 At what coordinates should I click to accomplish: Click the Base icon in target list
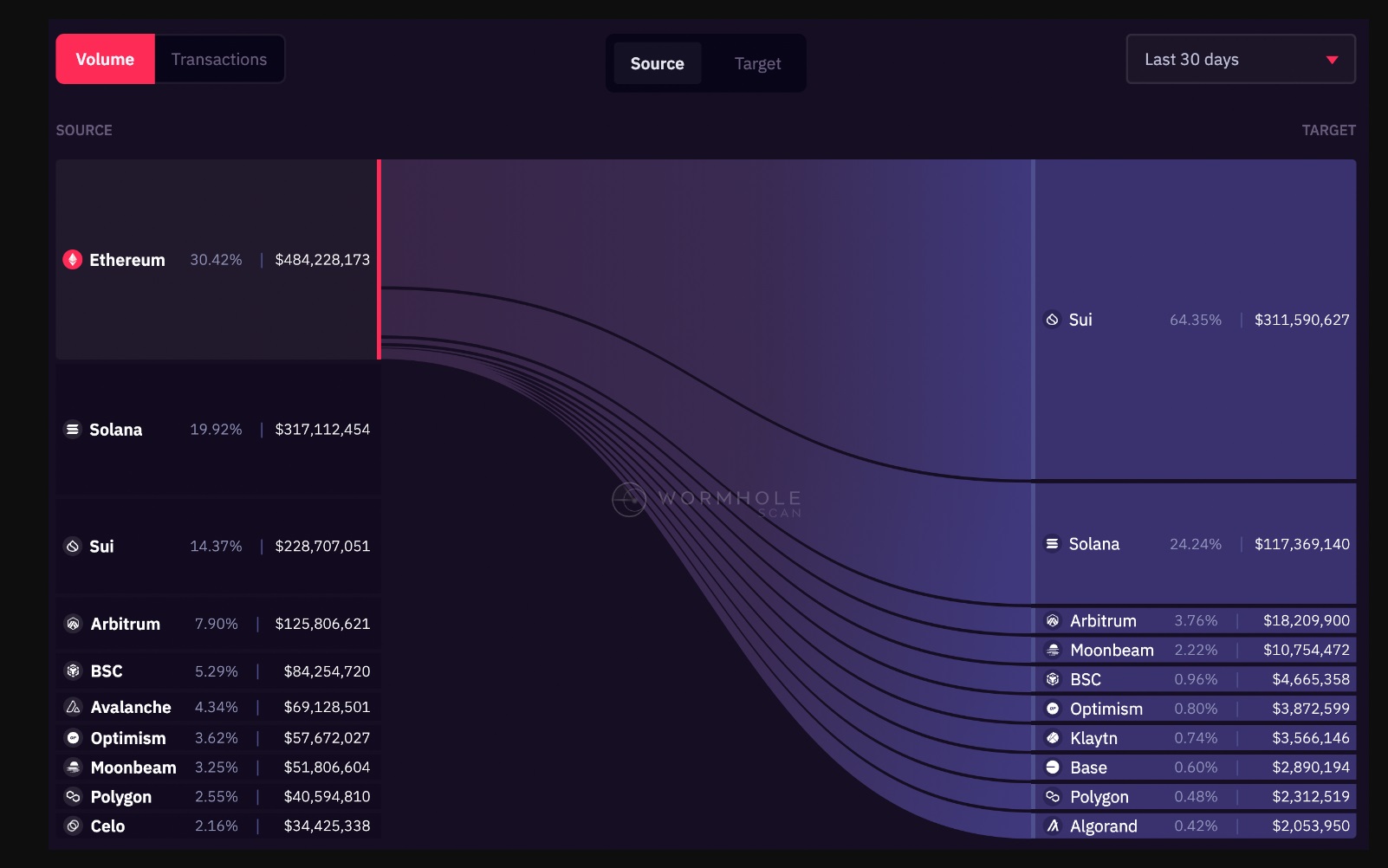tap(1053, 768)
